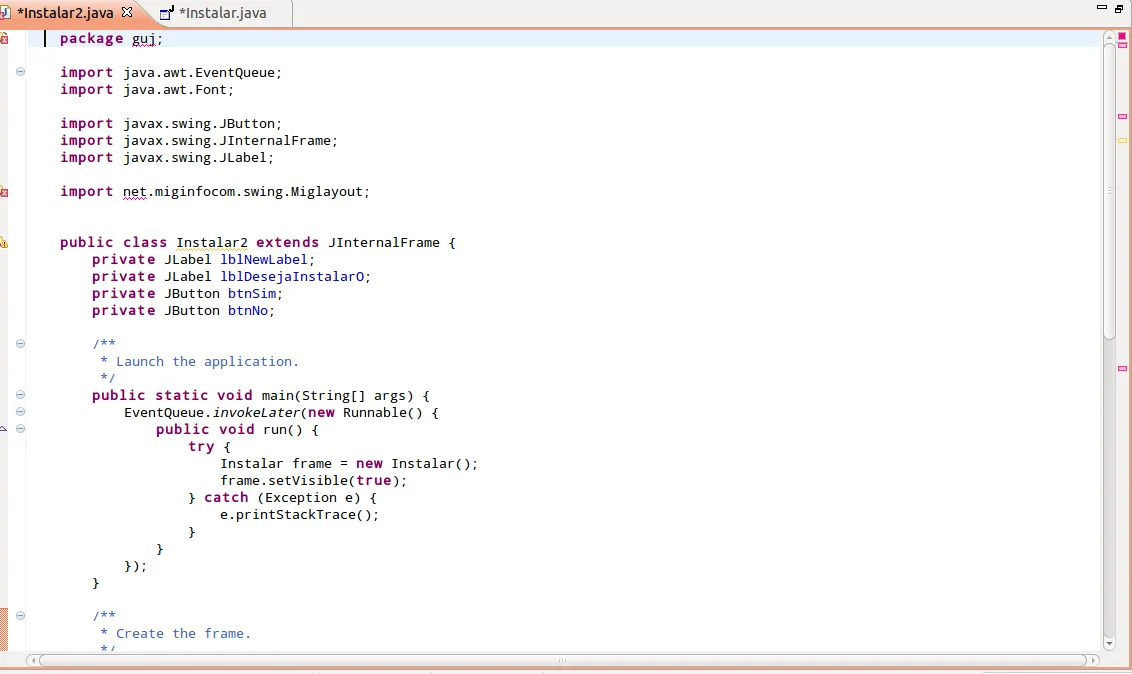This screenshot has height=674, width=1132.
Task: Switch to the Instalar.java tab
Action: click(x=222, y=14)
